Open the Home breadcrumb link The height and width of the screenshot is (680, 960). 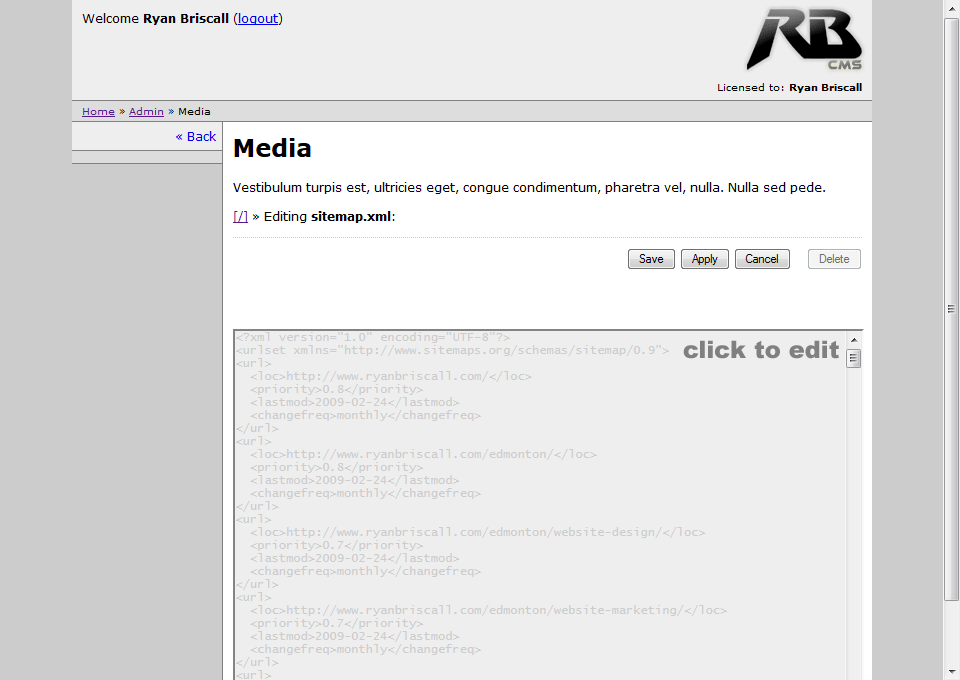point(98,112)
